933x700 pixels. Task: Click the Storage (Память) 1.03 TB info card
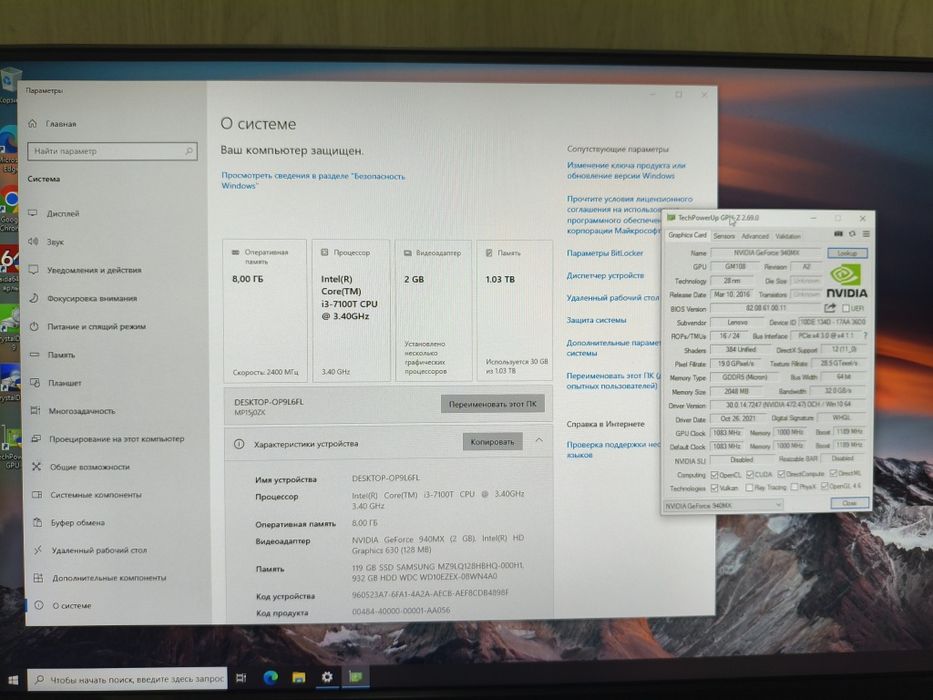point(515,310)
